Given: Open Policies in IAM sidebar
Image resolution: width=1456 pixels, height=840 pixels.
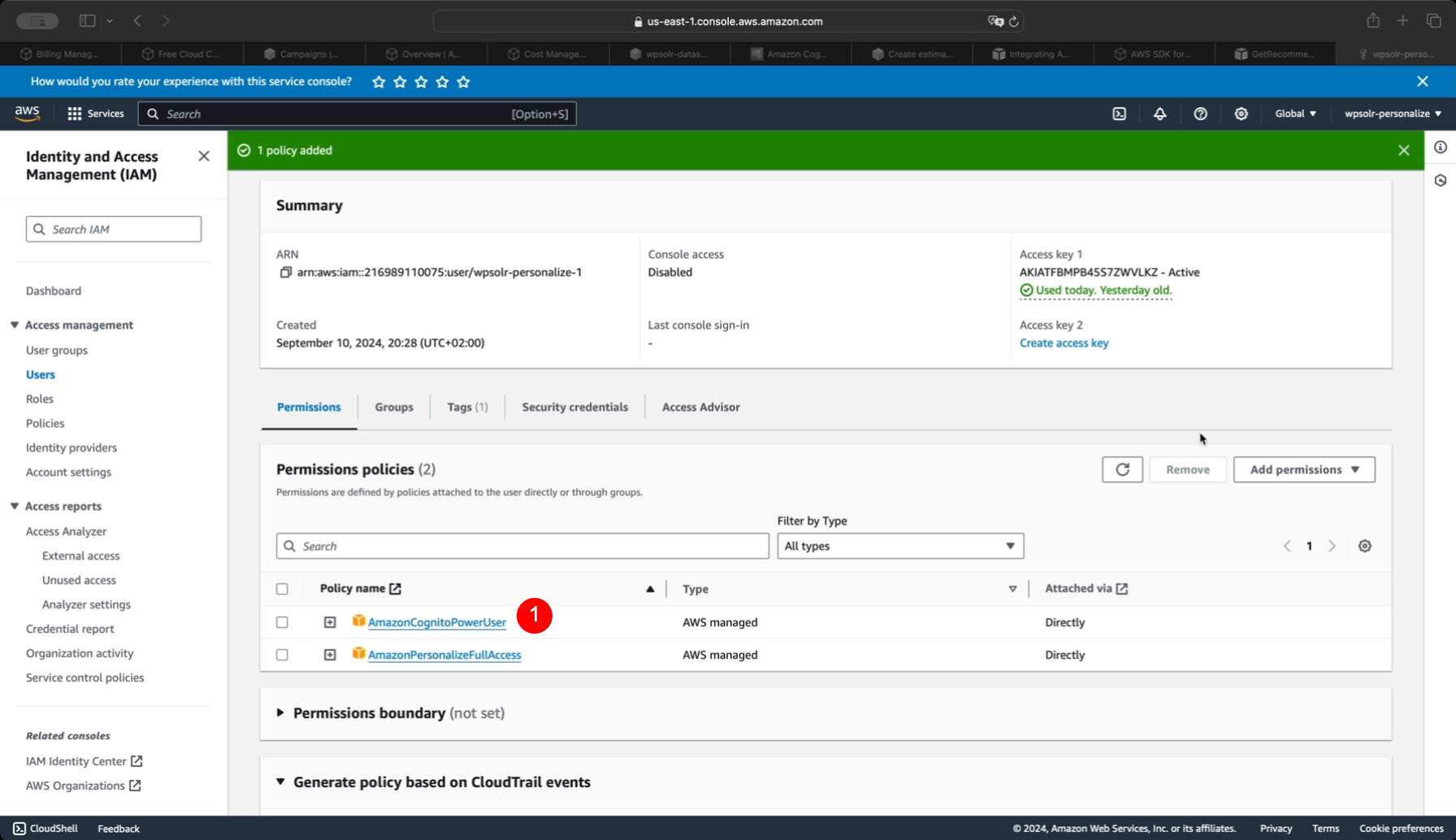Looking at the screenshot, I should [x=45, y=423].
